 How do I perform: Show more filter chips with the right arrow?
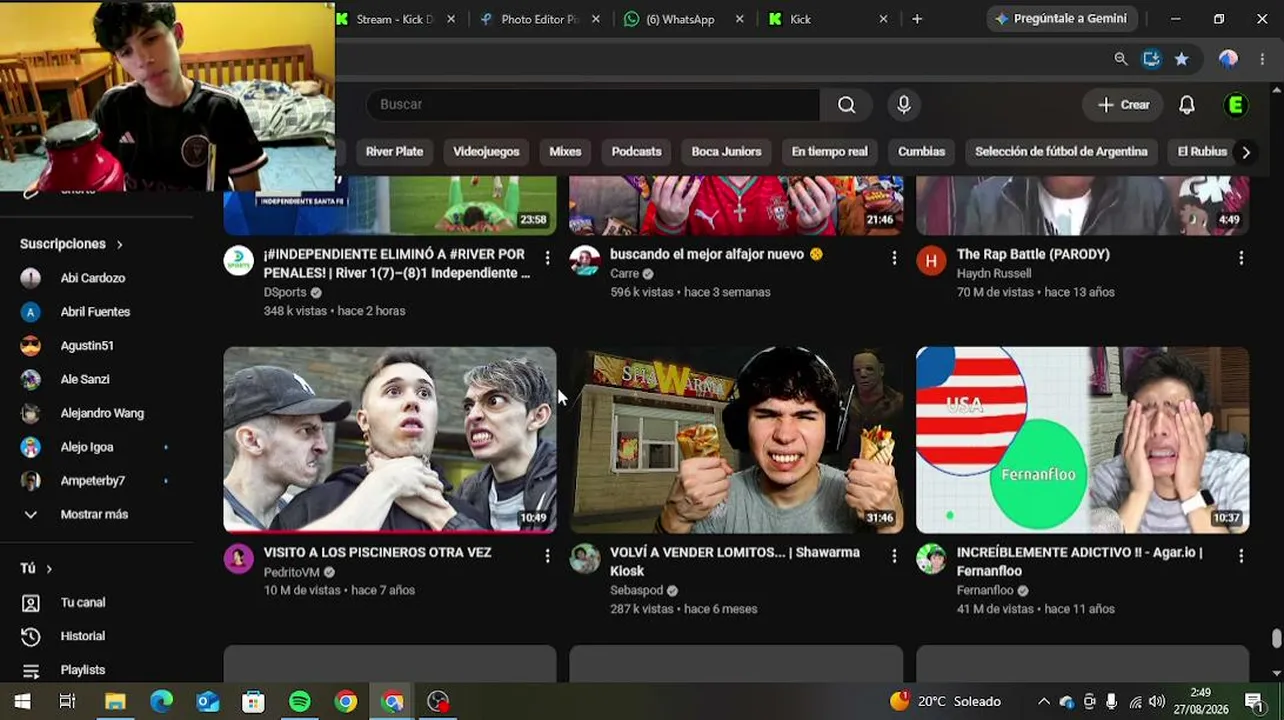(1245, 152)
